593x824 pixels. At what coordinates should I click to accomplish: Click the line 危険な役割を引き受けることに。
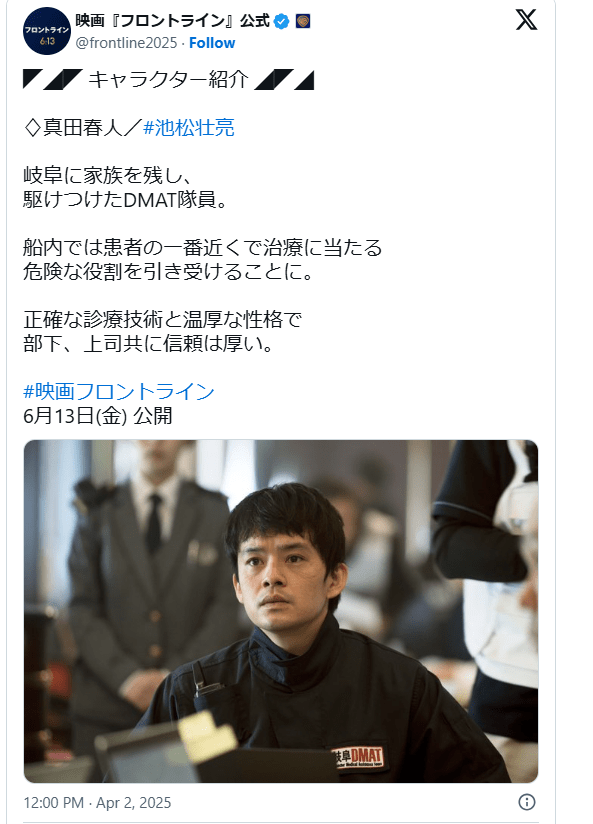point(168,272)
